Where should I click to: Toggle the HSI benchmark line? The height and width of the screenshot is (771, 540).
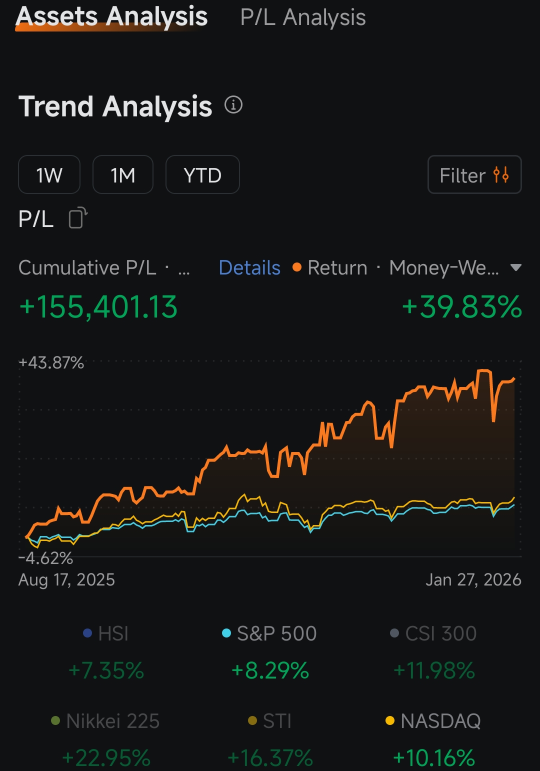pos(106,633)
